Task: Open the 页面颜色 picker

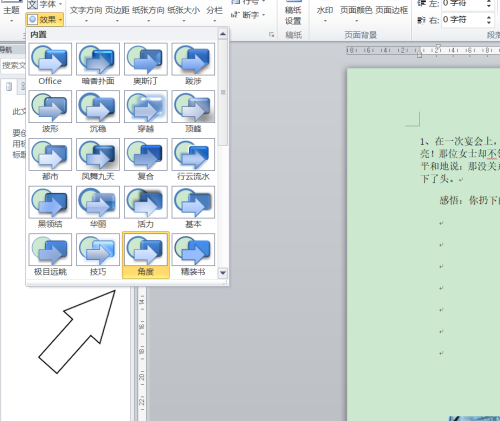Action: pos(356,13)
